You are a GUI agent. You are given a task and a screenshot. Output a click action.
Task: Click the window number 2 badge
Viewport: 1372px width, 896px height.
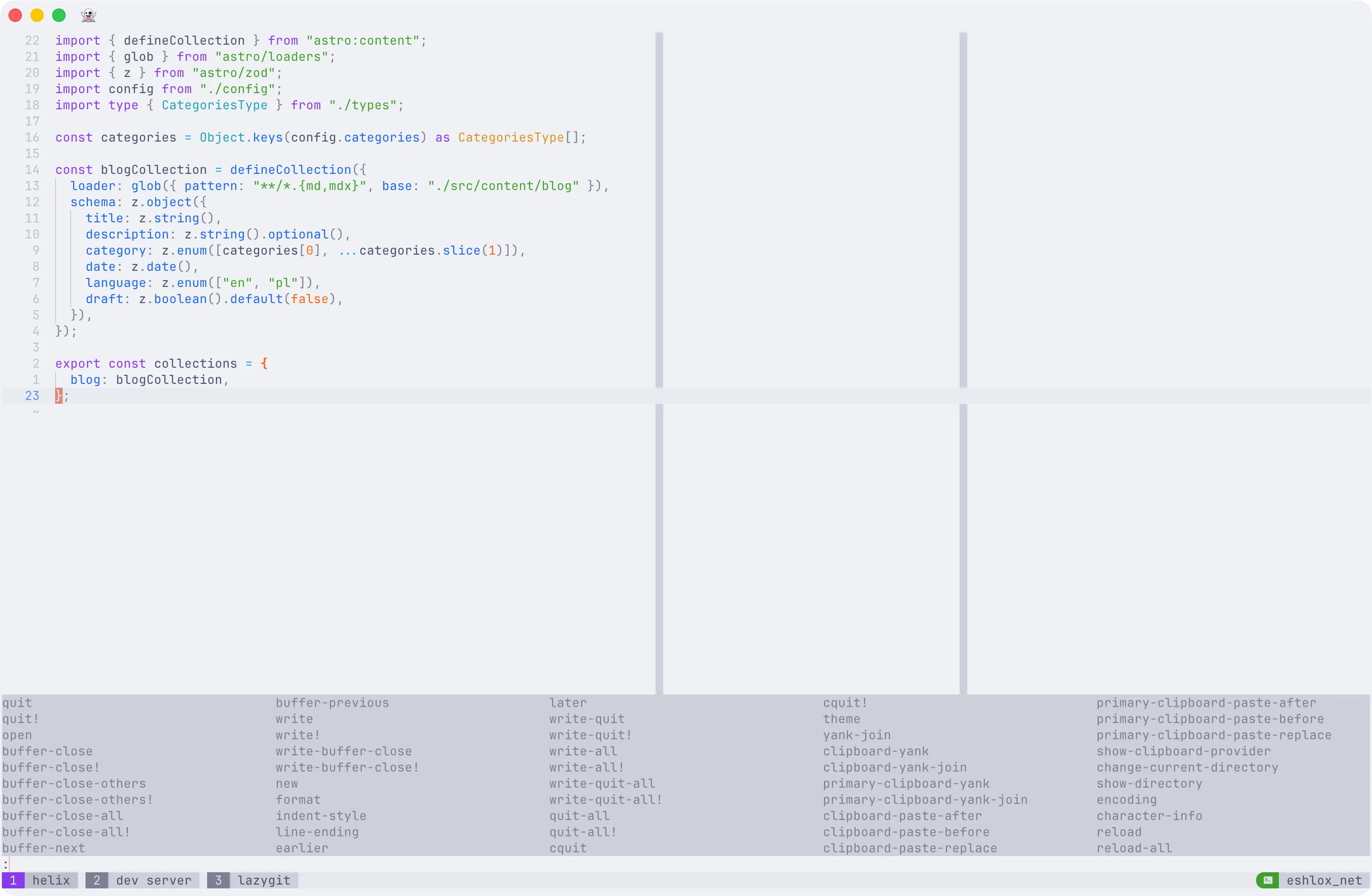click(x=97, y=880)
